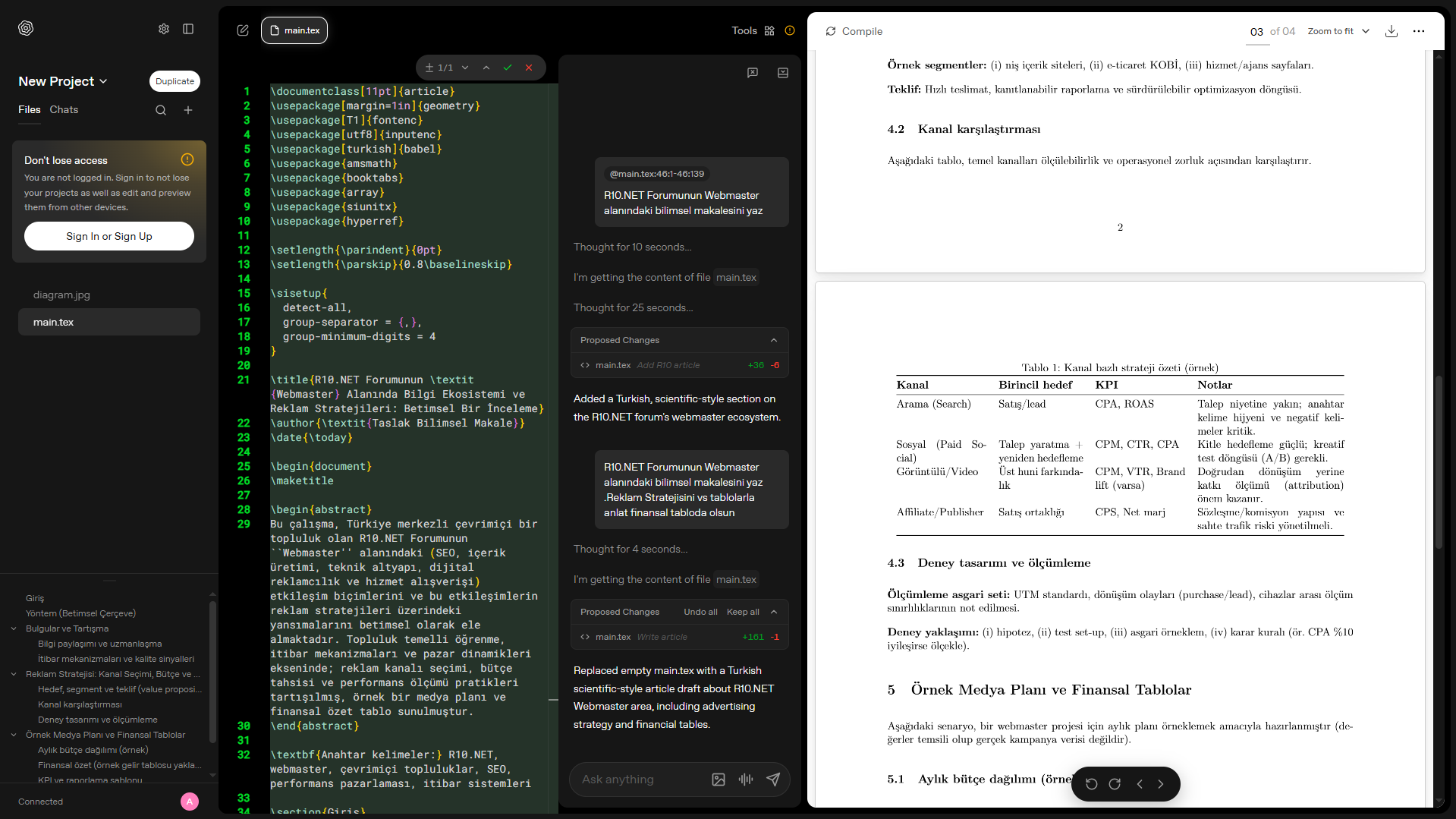Rotate PDF clockwise in floating toolbar
This screenshot has width=1456, height=819.
tap(1115, 784)
